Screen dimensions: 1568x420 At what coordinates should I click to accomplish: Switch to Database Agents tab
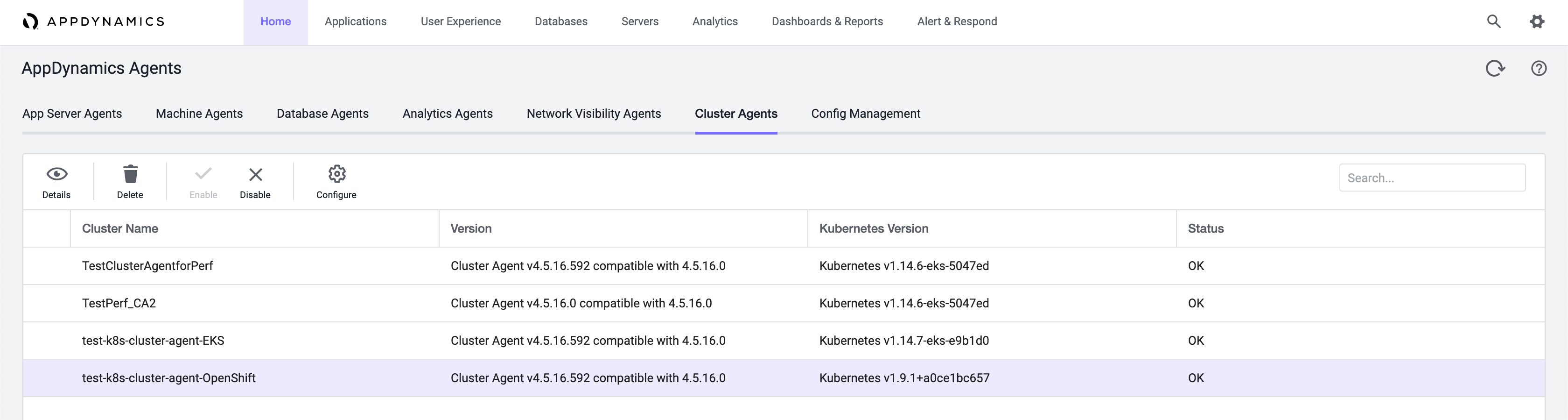point(322,114)
